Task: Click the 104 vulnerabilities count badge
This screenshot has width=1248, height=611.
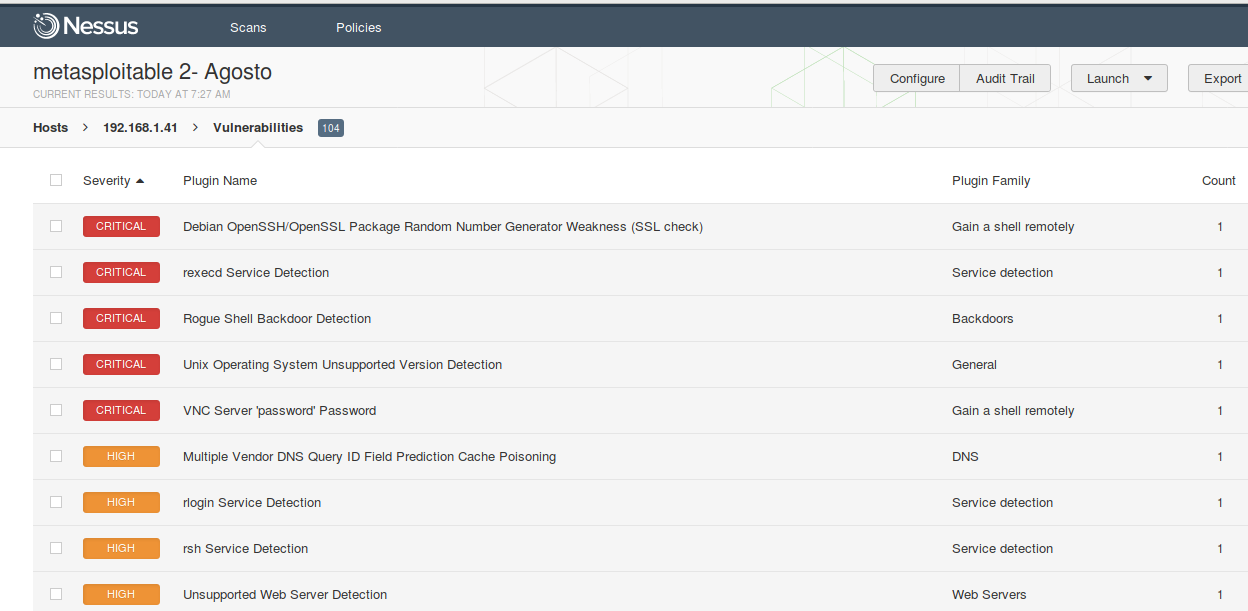Action: (331, 128)
